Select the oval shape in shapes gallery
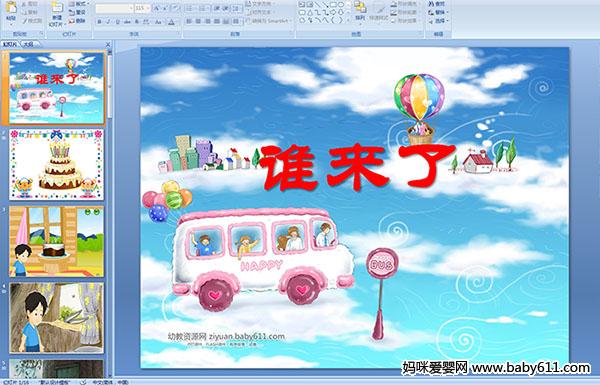This screenshot has width=600, height=385. tap(341, 5)
